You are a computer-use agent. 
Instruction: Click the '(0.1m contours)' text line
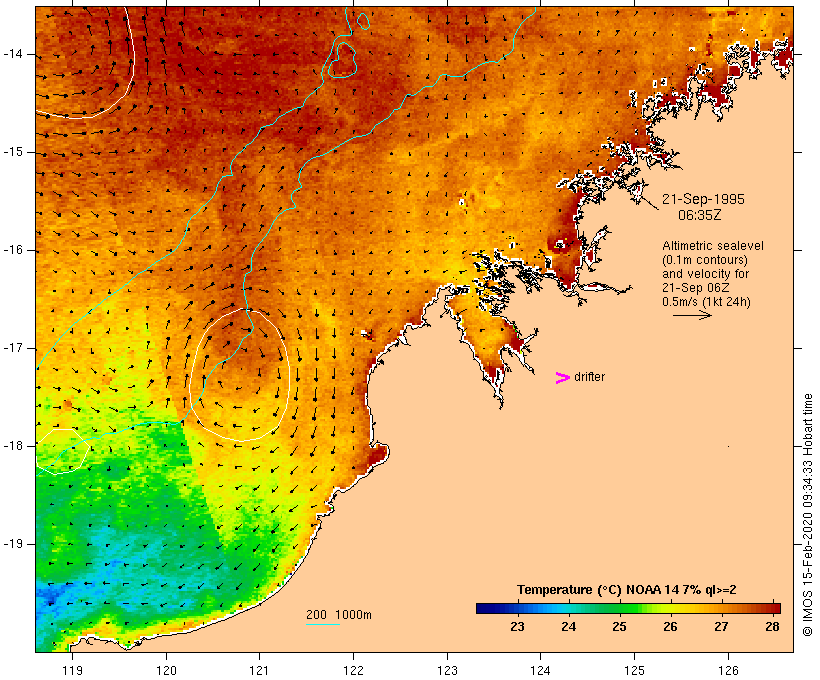click(x=705, y=260)
